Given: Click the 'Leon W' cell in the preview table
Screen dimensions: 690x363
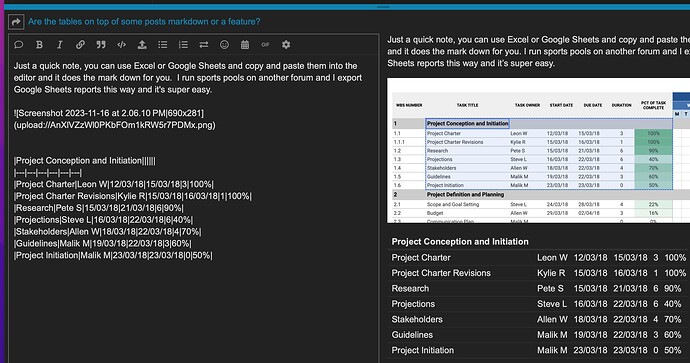Looking at the screenshot, I should [552, 258].
